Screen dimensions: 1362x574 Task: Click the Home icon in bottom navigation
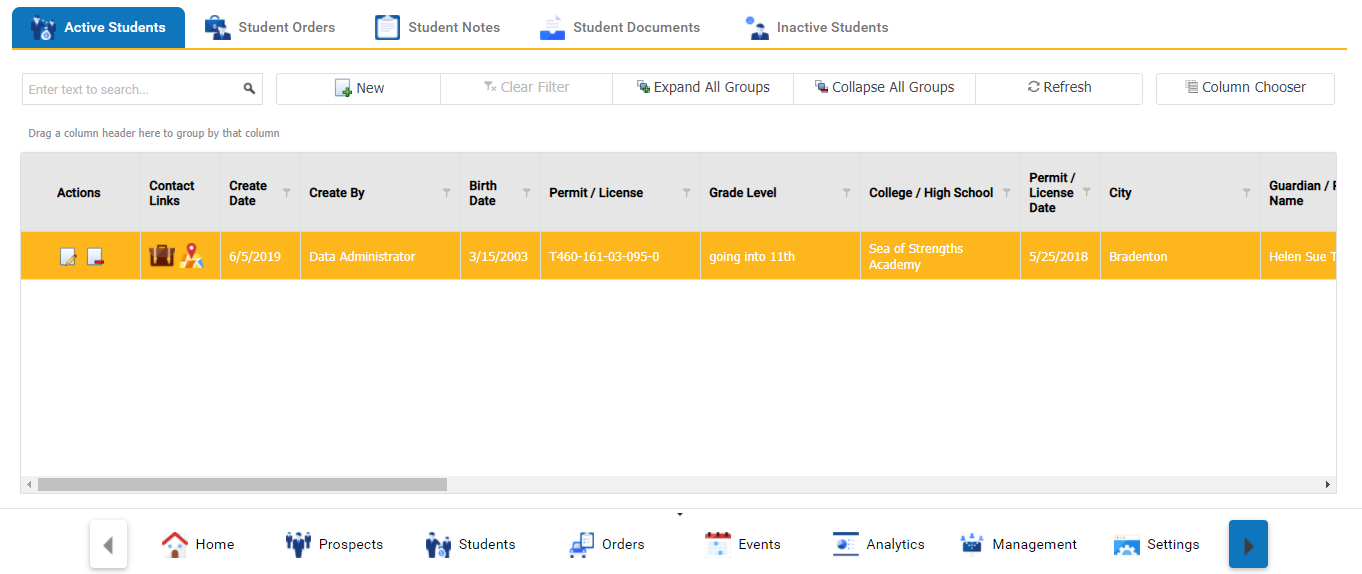174,544
